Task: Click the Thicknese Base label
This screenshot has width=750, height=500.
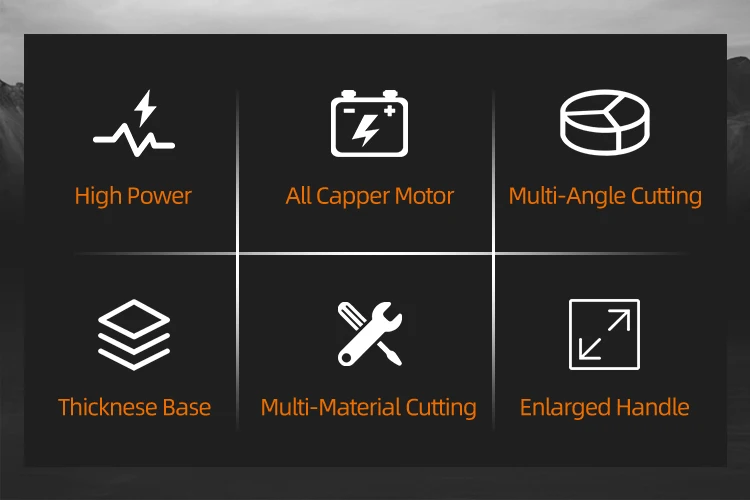Action: coord(134,407)
